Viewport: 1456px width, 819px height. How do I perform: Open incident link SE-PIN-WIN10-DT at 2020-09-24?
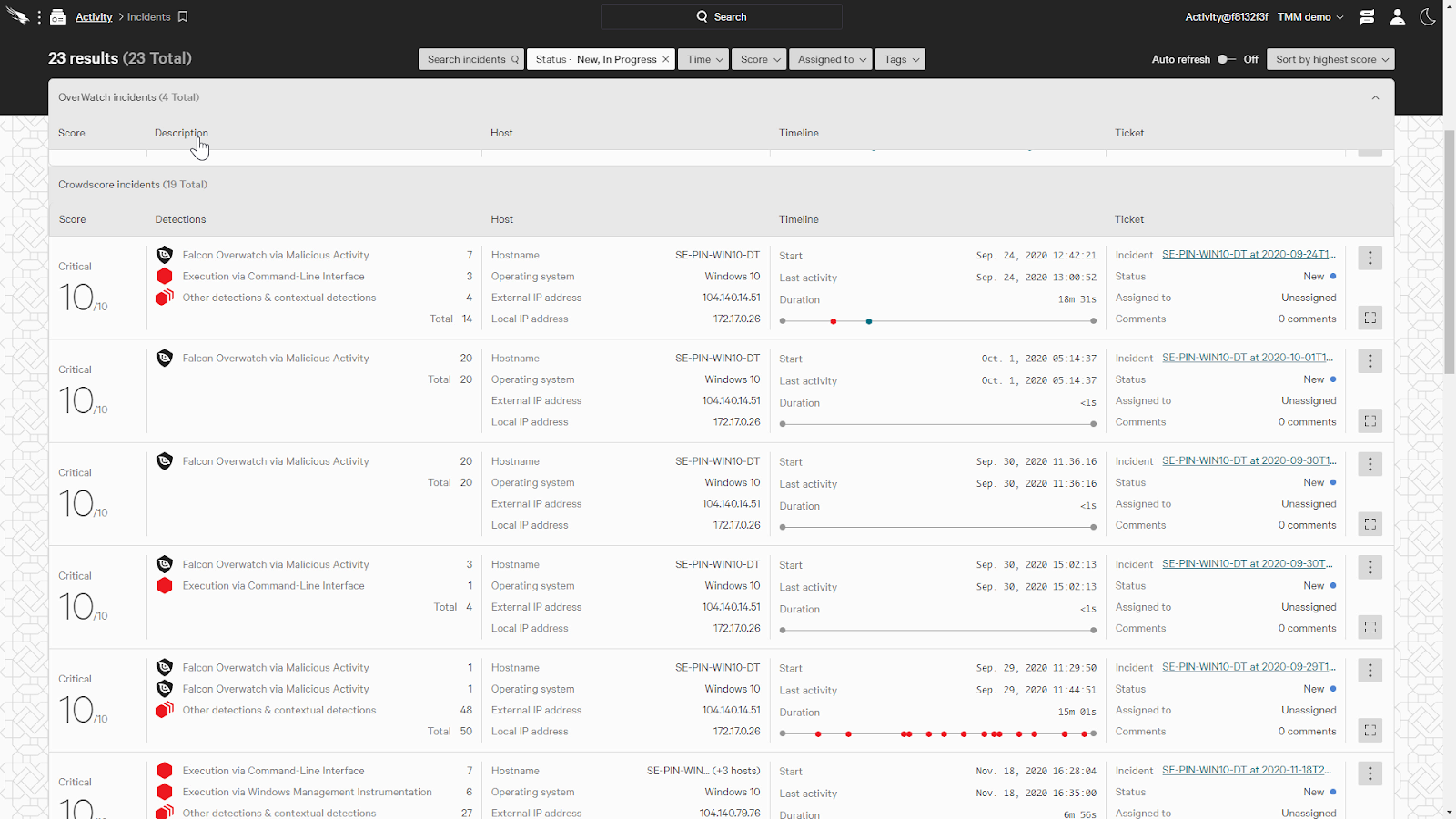coord(1249,255)
